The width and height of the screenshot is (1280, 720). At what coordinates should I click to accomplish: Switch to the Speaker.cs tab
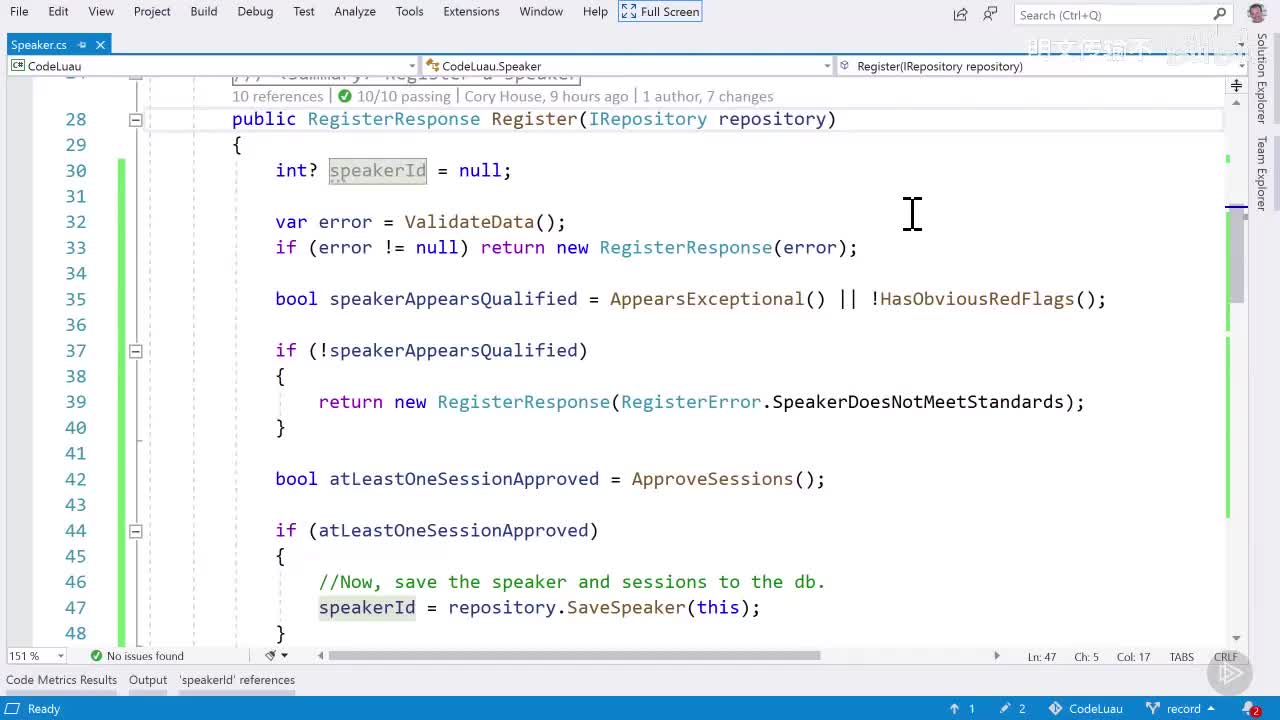click(39, 45)
